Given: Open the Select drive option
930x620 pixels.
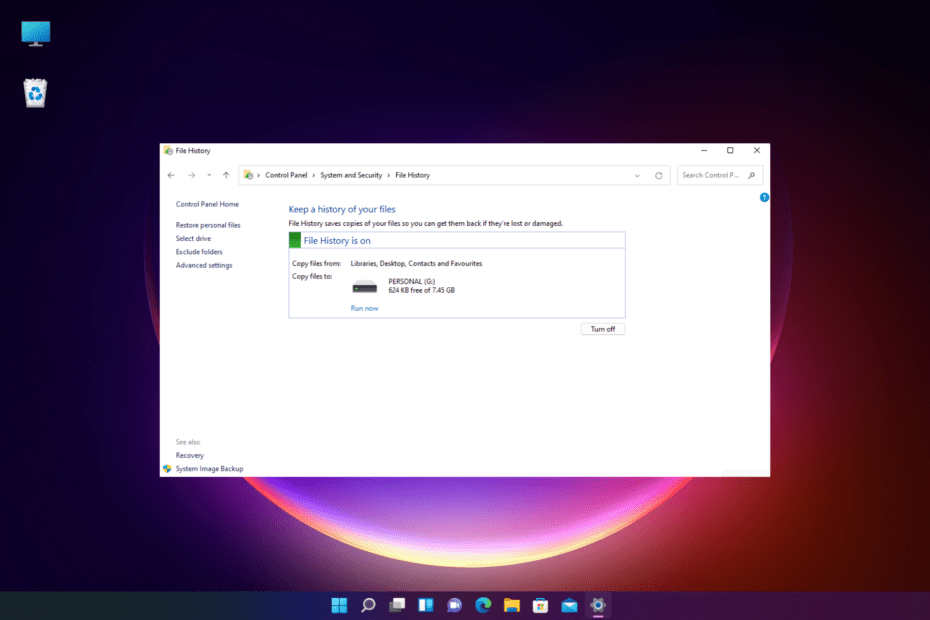Looking at the screenshot, I should point(193,239).
